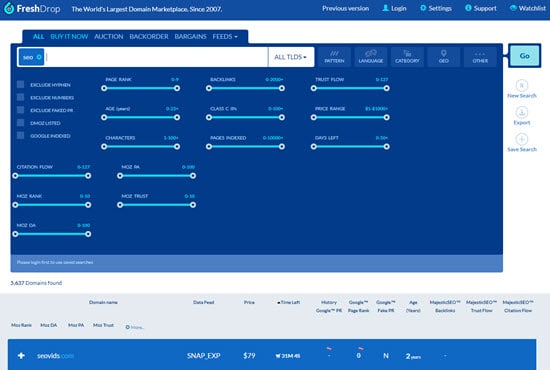
Task: Click Moz PA slider left handle
Action: pyautogui.click(x=120, y=176)
